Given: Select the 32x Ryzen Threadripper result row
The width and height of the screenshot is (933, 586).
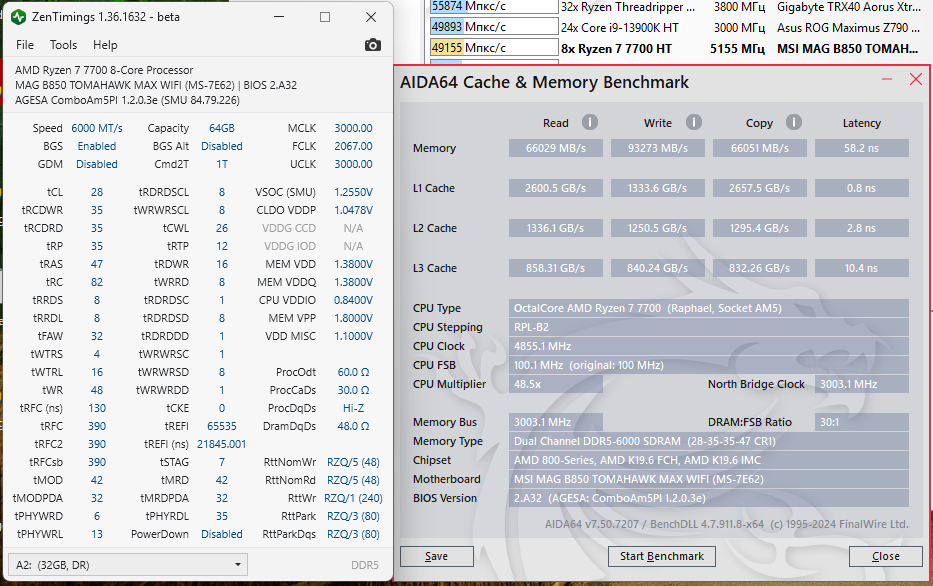Looking at the screenshot, I should pyautogui.click(x=675, y=7).
